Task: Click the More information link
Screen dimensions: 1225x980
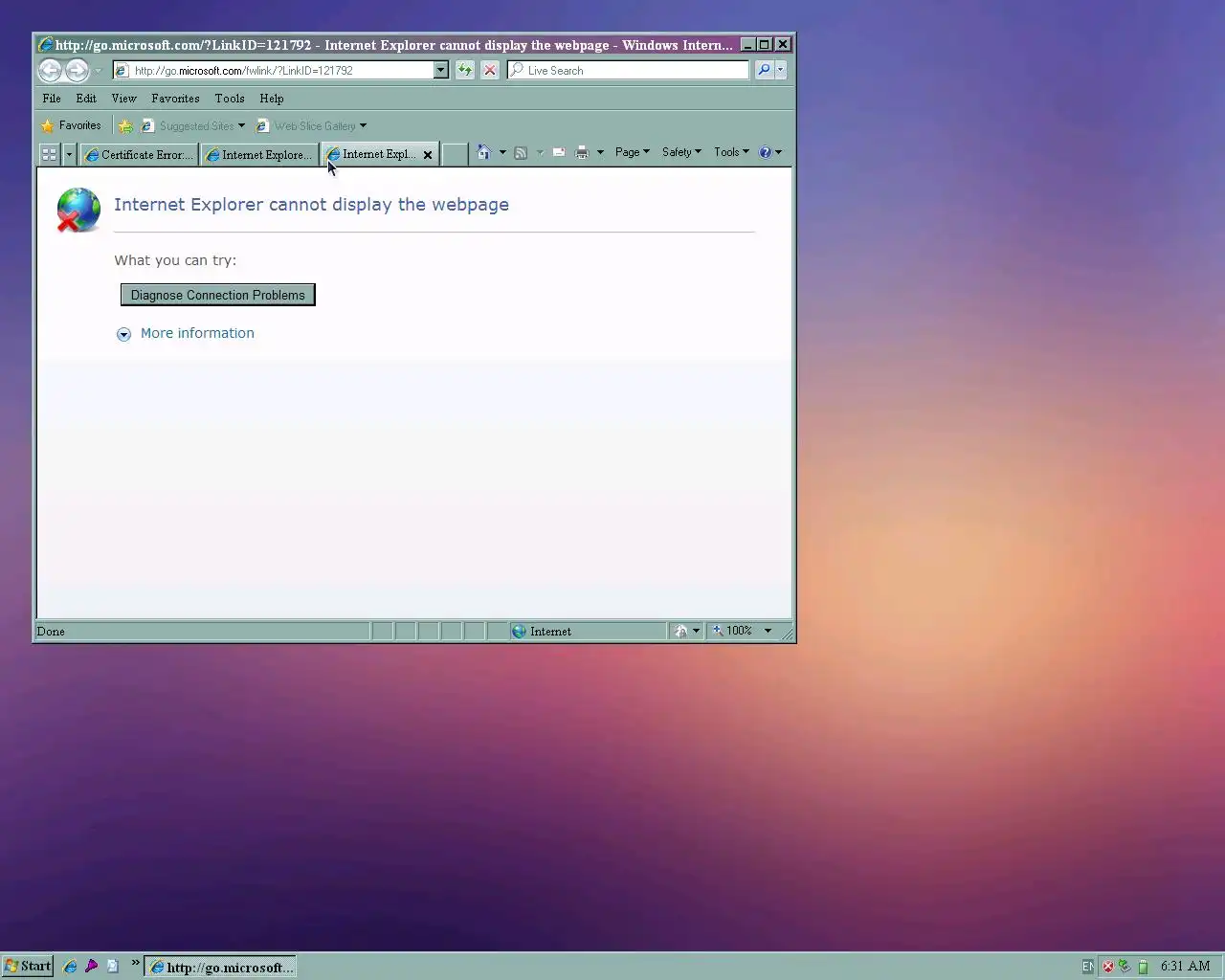Action: [197, 333]
